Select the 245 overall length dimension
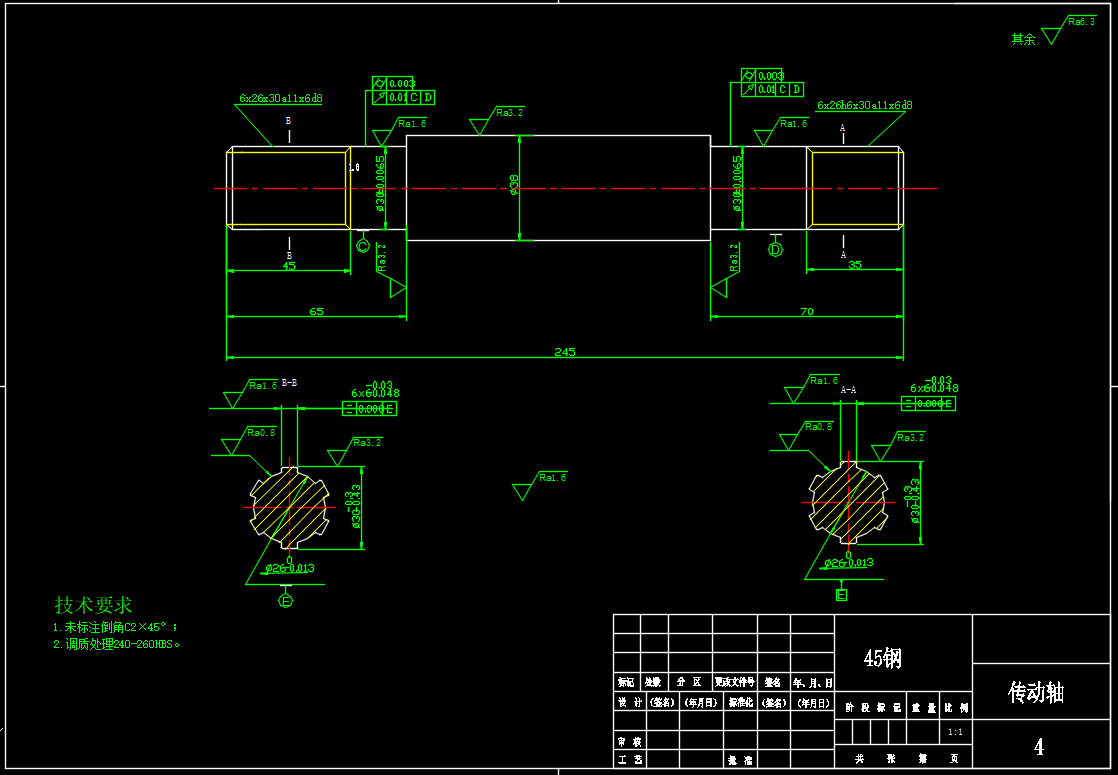1118x775 pixels. coord(564,352)
